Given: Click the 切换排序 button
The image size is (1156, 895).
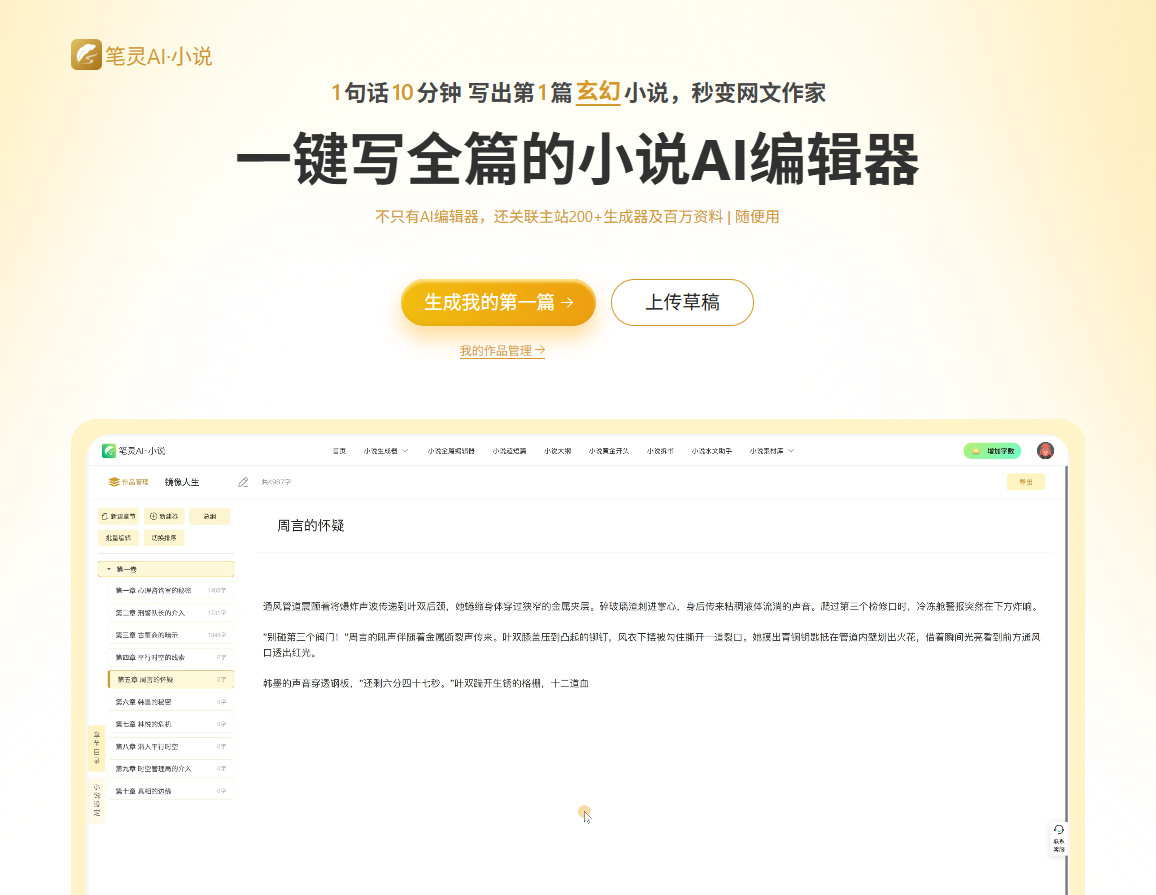Looking at the screenshot, I should (x=164, y=538).
